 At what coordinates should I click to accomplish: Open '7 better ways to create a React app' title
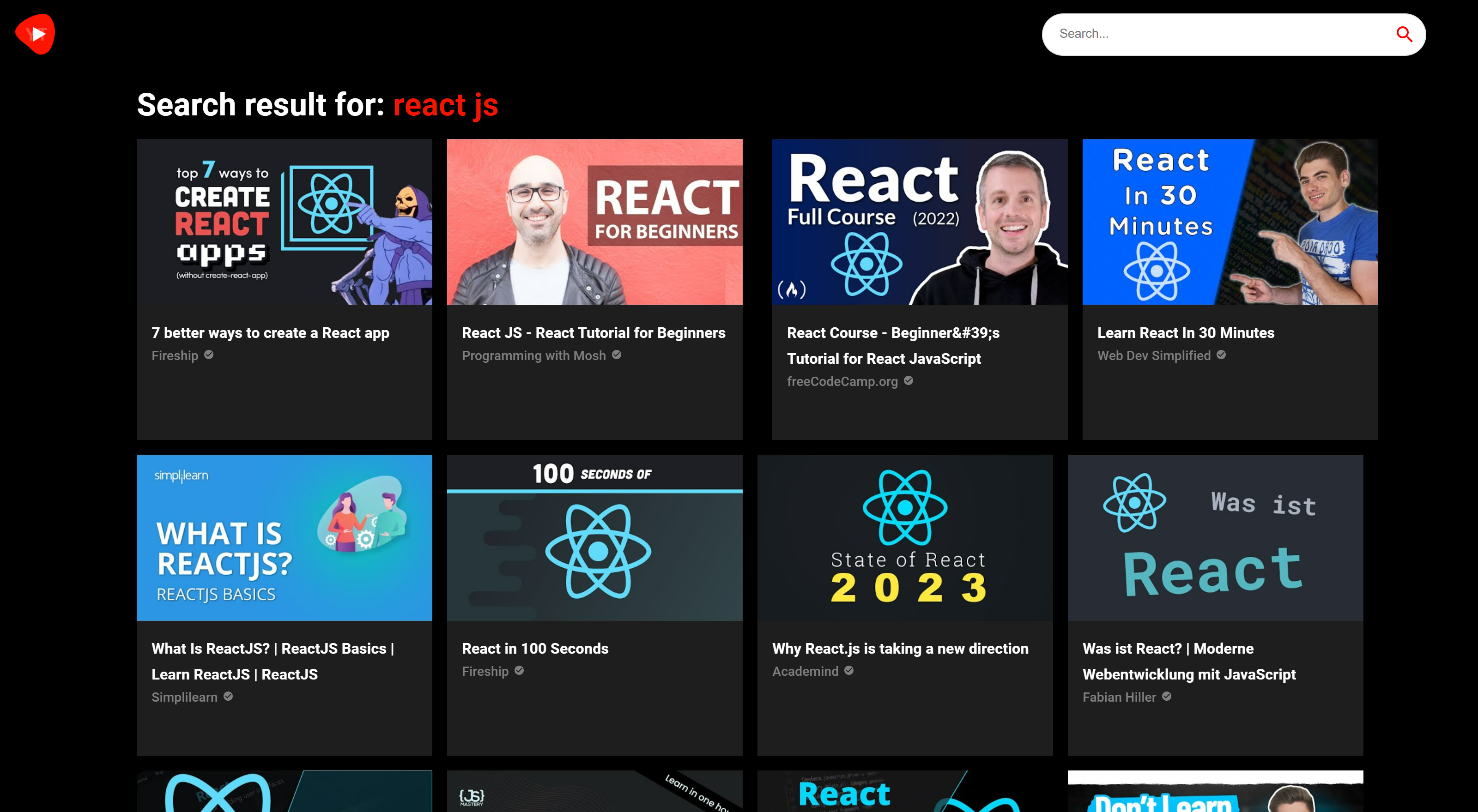270,332
